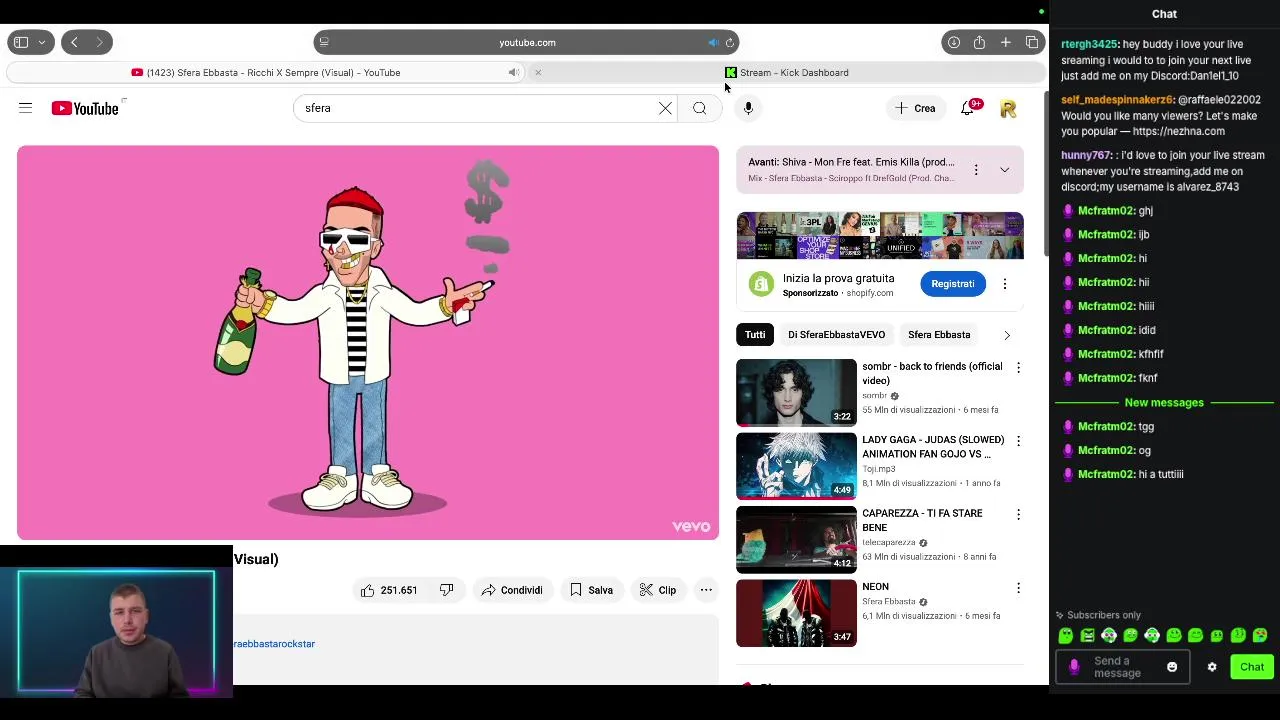The width and height of the screenshot is (1280, 720).
Task: Open the Safari share menu
Action: coord(979,42)
